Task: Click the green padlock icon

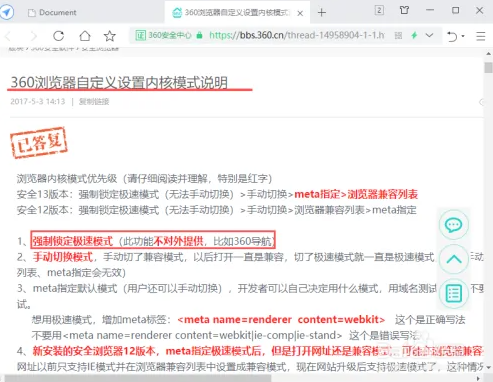Action: tap(199, 35)
